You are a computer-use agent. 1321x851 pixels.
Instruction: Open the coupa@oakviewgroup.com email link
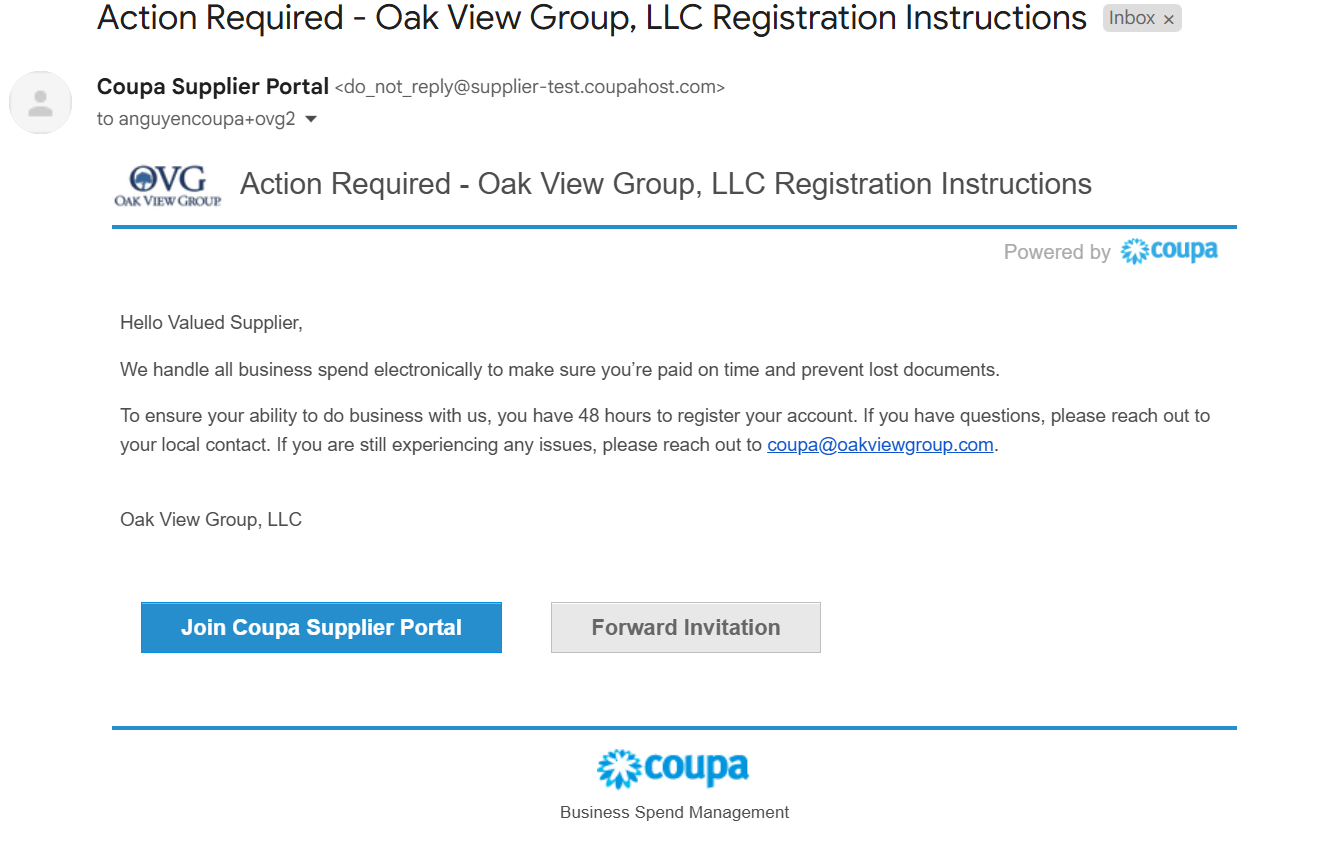click(x=880, y=445)
